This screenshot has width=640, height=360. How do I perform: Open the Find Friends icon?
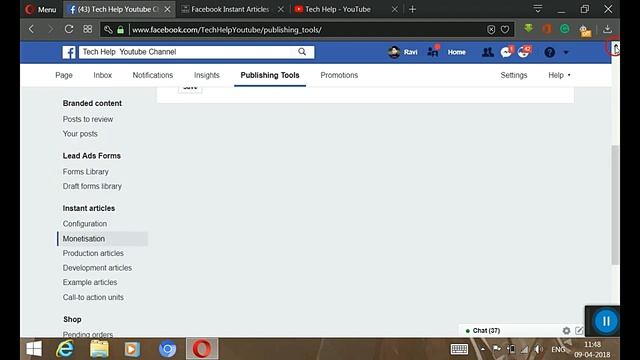433,51
